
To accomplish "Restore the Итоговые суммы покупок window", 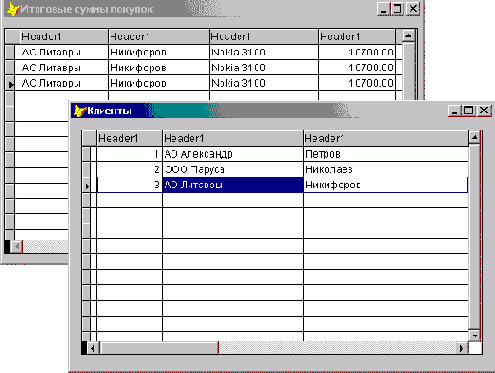I will pos(397,9).
